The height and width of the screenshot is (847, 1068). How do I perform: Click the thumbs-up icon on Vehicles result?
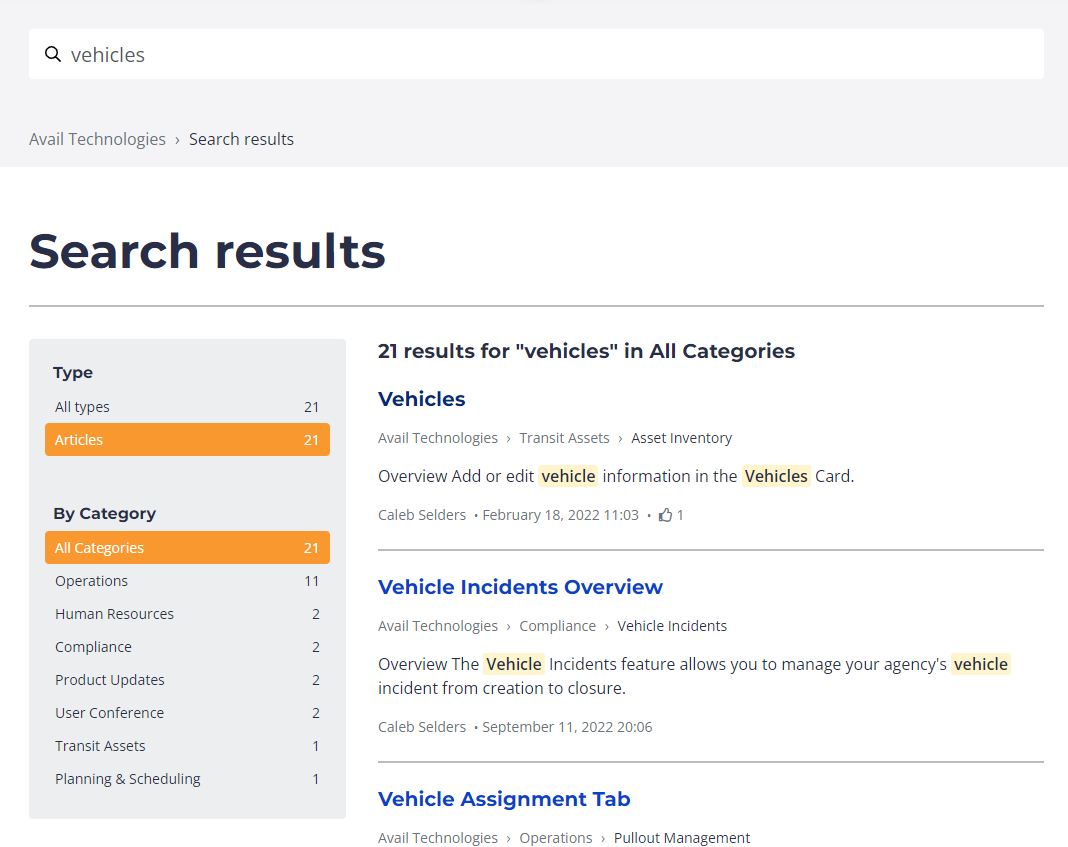pos(665,515)
